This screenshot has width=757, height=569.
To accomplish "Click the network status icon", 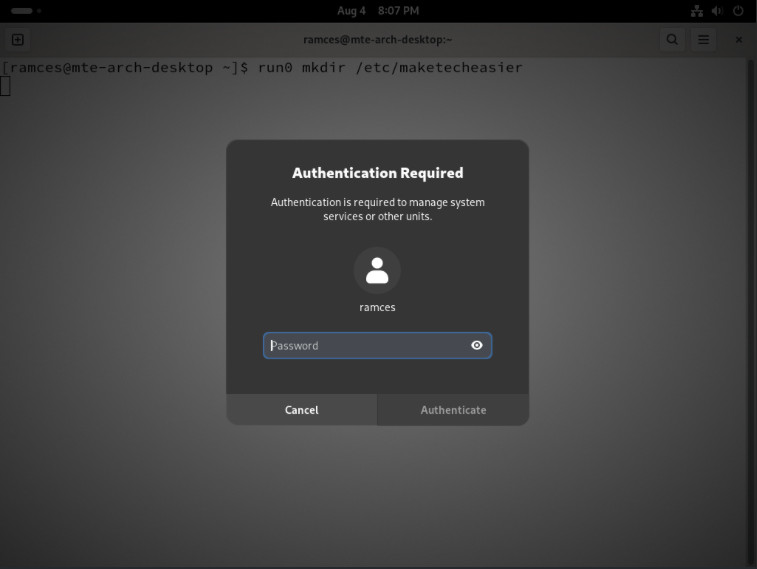I will pos(697,11).
